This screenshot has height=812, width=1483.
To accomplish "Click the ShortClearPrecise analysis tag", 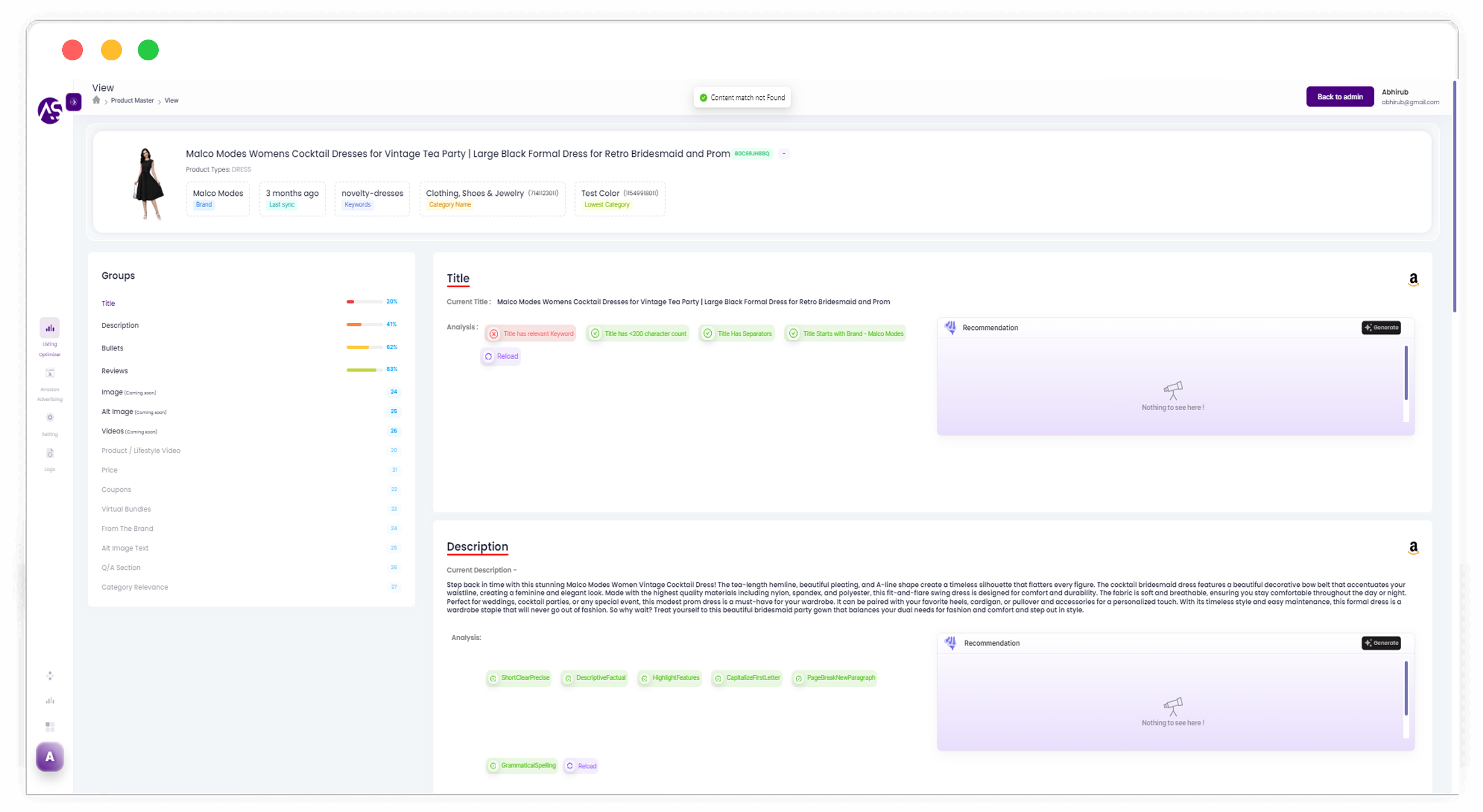I will click(519, 678).
